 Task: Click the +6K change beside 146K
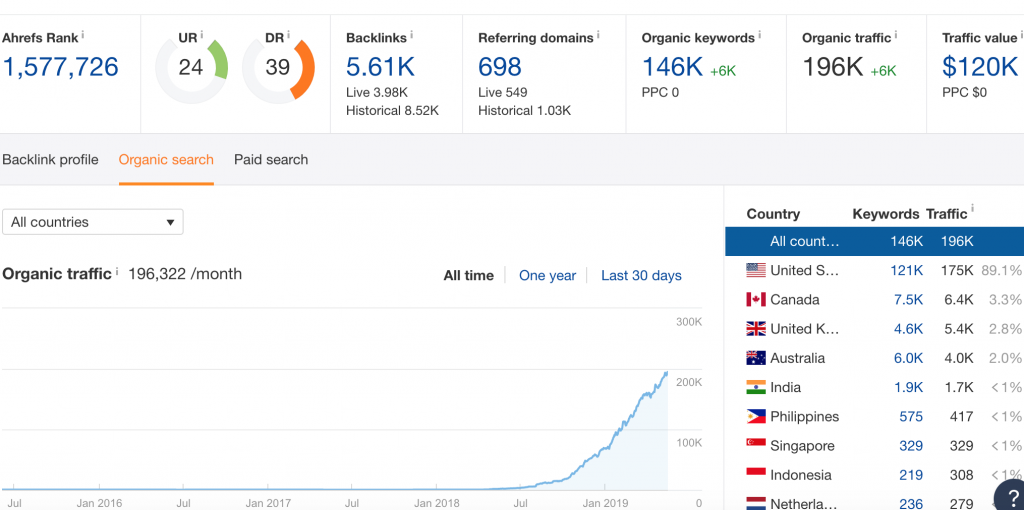click(x=723, y=71)
